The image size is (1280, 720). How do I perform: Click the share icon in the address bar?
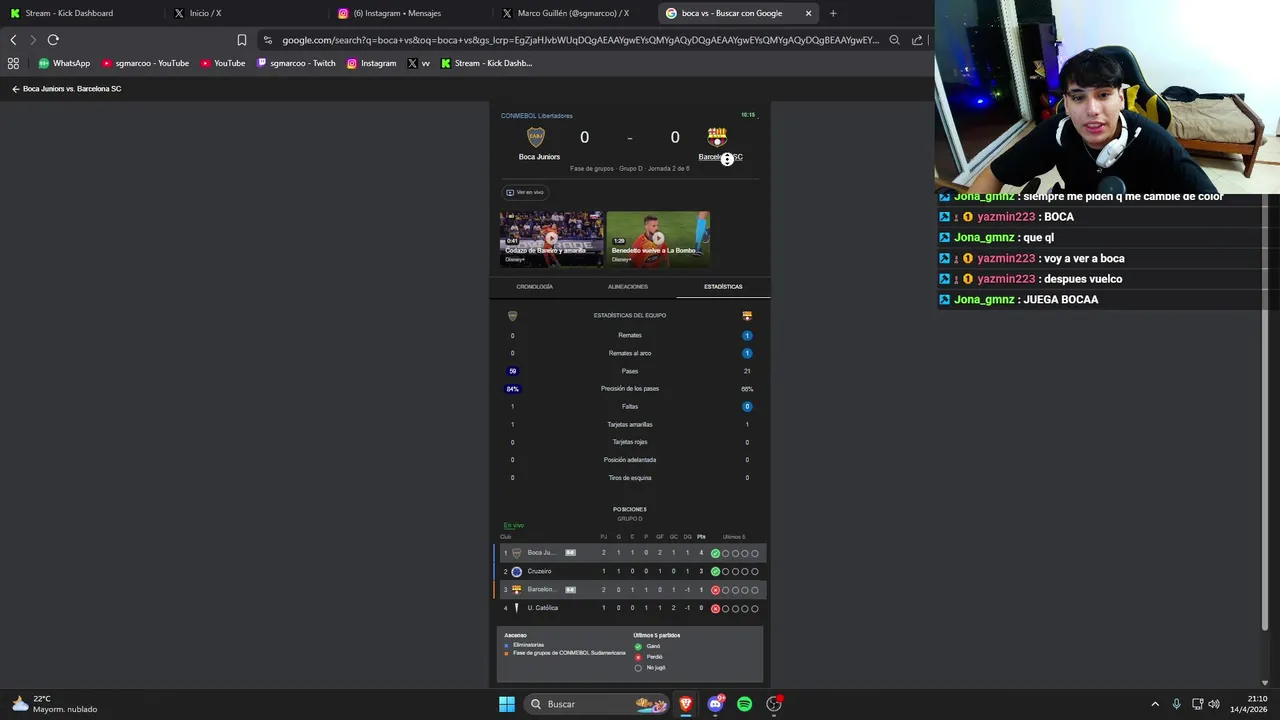coord(917,40)
